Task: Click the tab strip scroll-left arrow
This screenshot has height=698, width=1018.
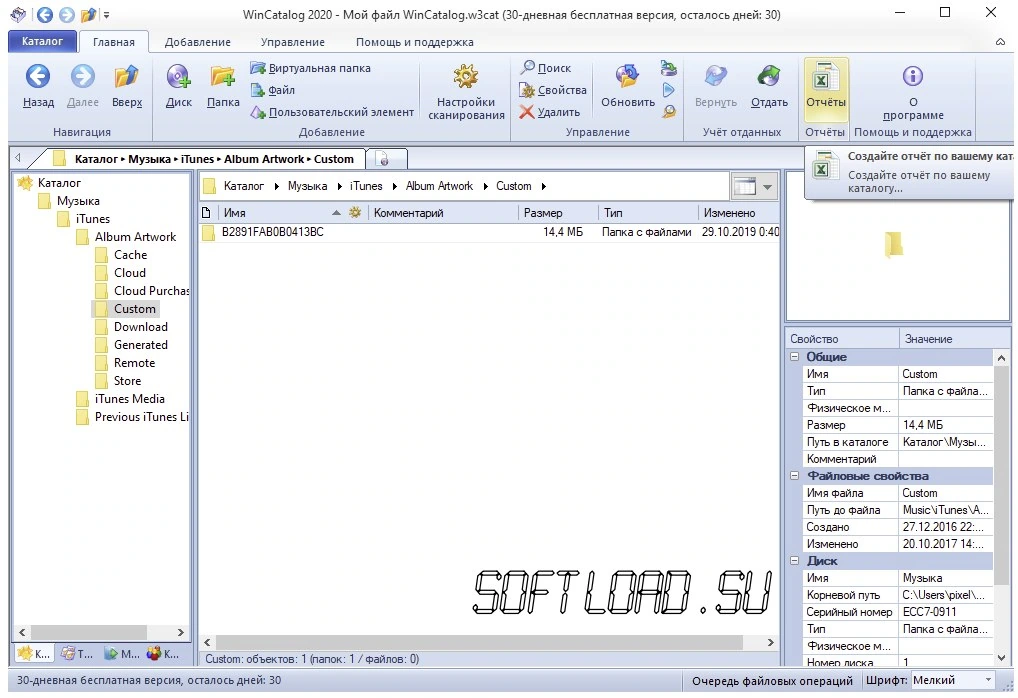Action: pos(18,158)
